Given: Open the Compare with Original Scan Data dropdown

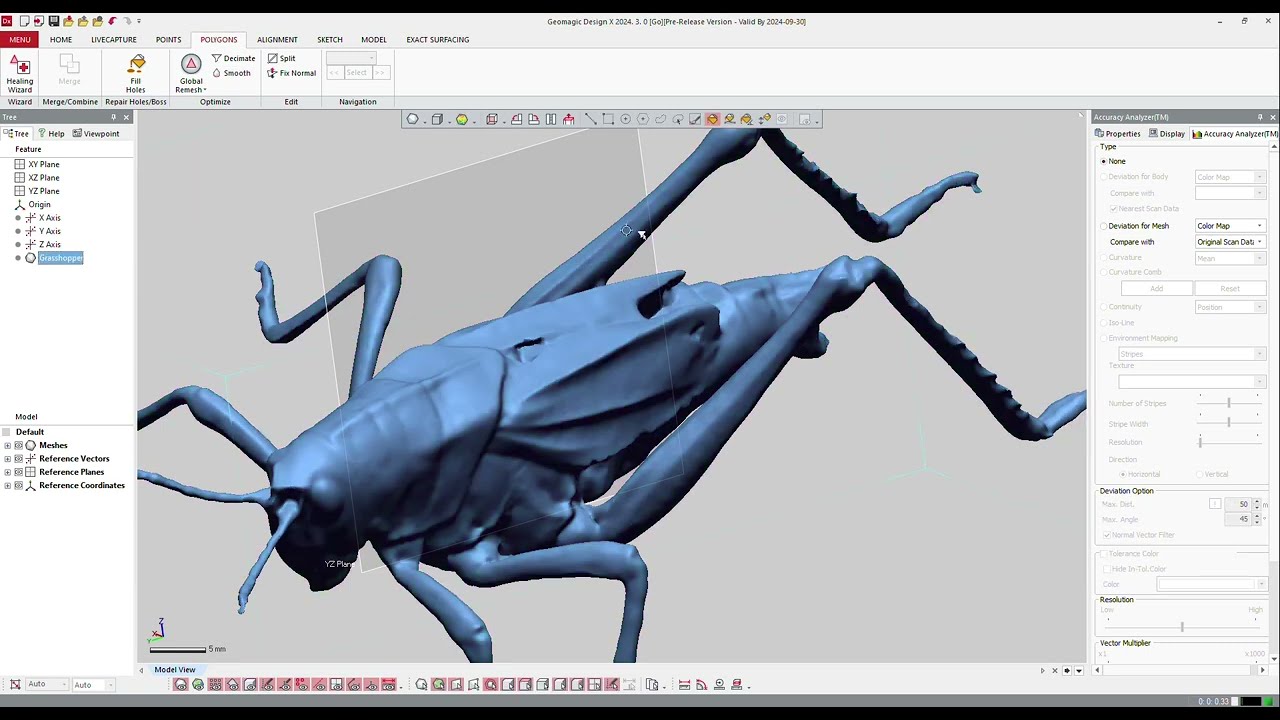Looking at the screenshot, I should (x=1230, y=242).
